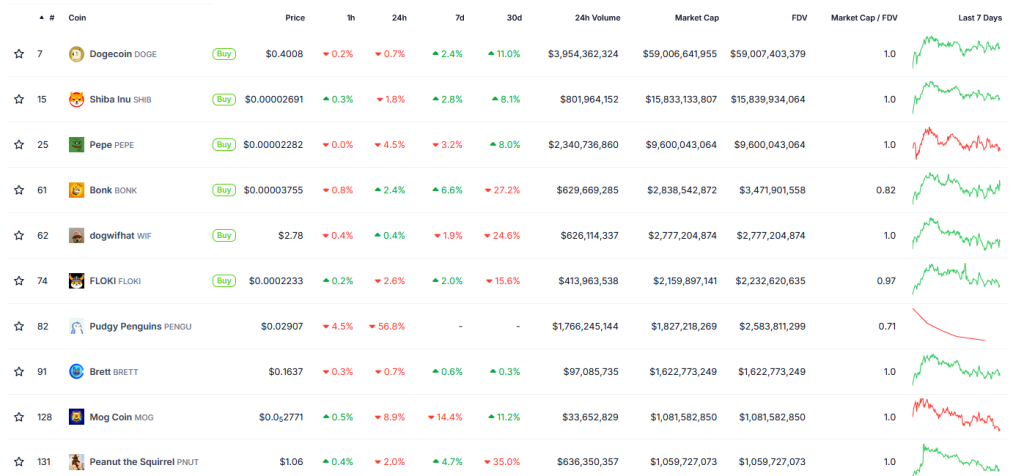Sort by the Coin column header
This screenshot has height=476, width=1024.
click(x=77, y=18)
